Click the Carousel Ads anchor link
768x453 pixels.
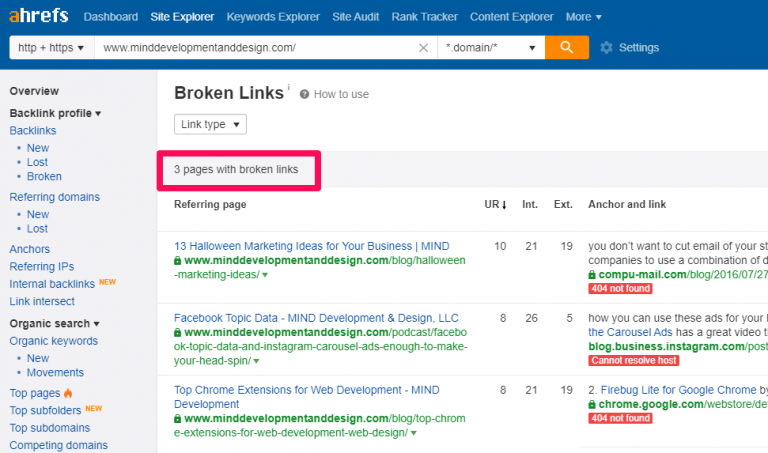pos(630,333)
